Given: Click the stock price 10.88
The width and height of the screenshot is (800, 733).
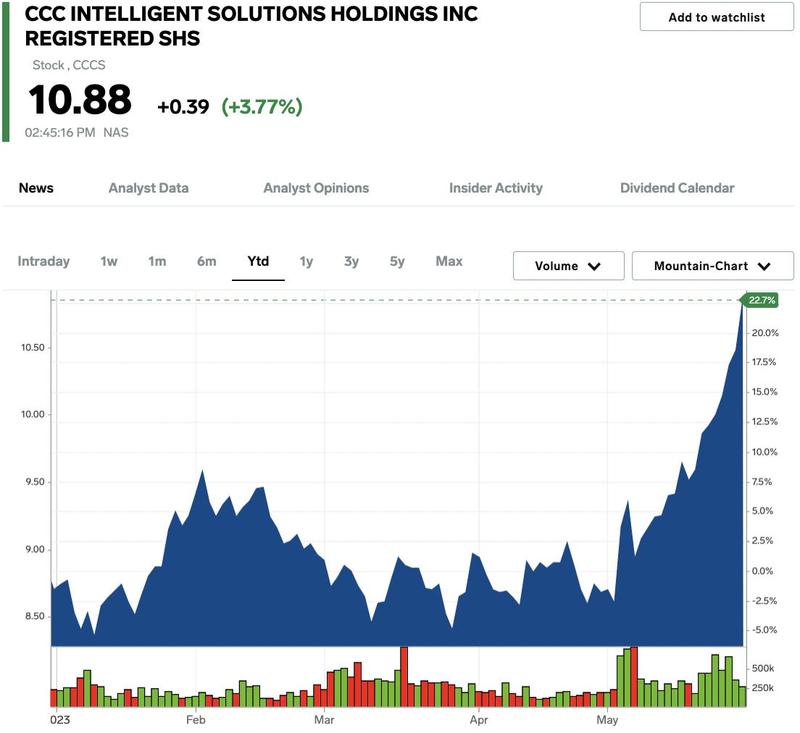Looking at the screenshot, I should click(80, 99).
